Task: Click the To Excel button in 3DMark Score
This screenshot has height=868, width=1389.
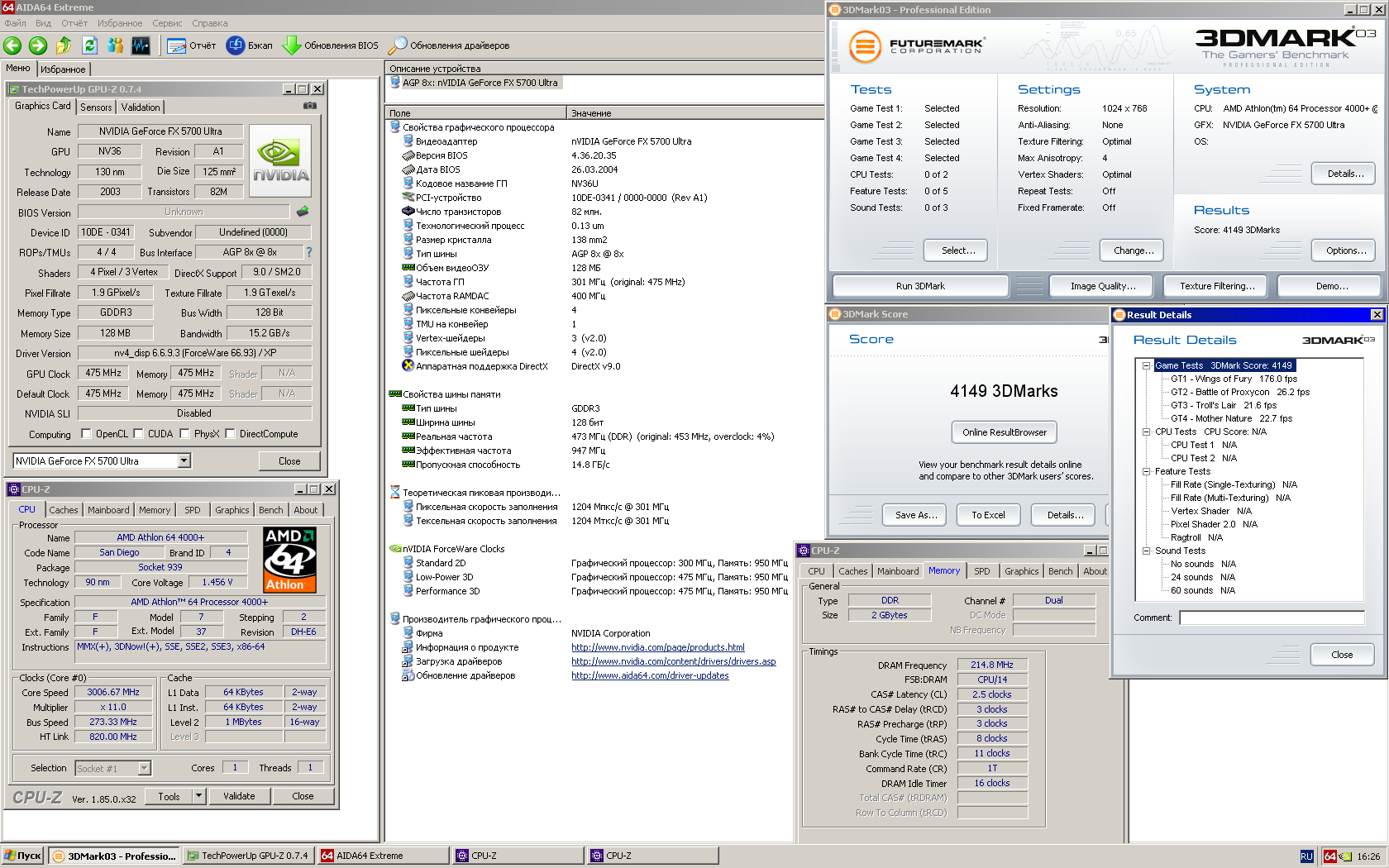Action: (x=988, y=515)
